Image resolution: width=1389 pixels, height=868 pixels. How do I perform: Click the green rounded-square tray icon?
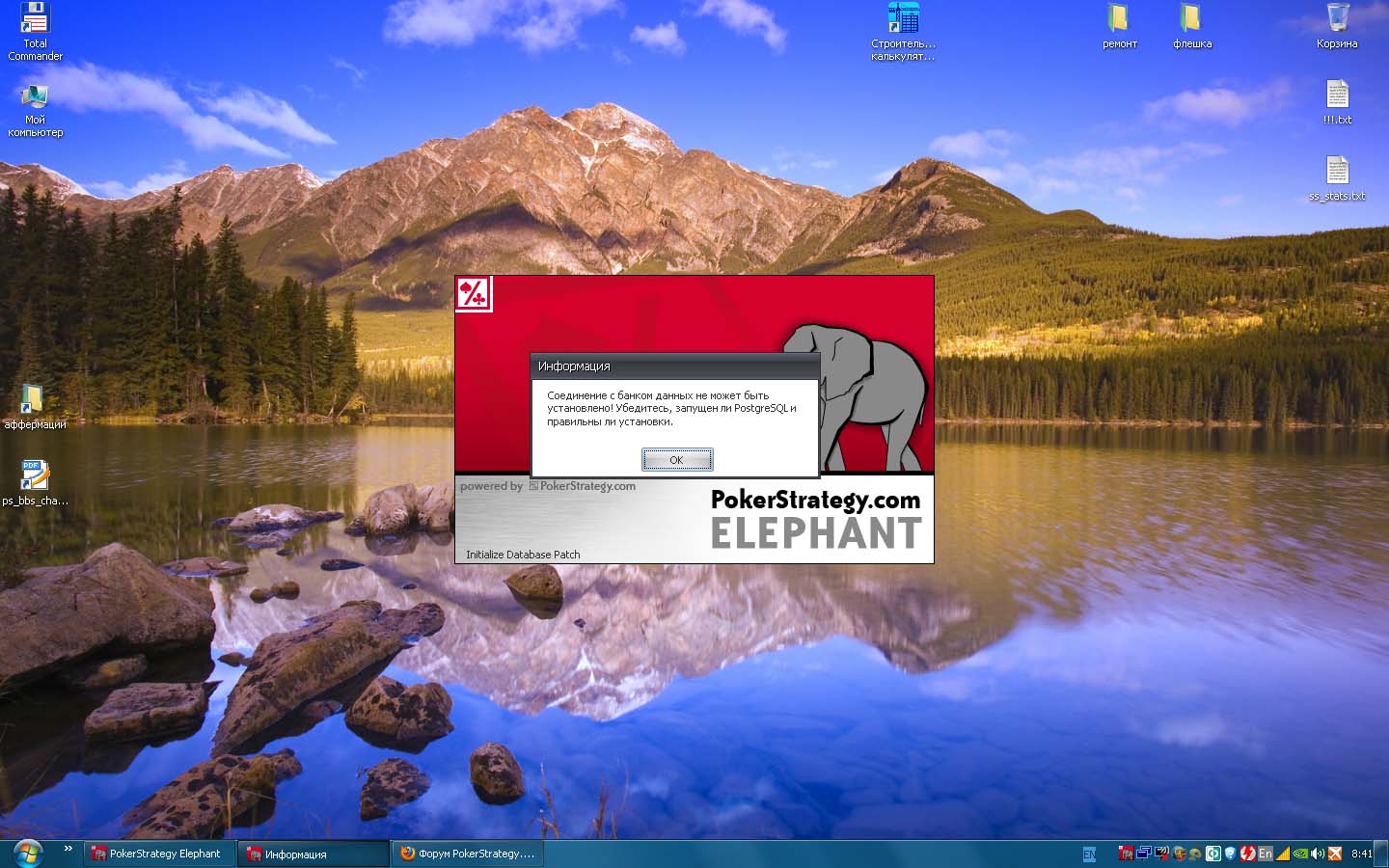1212,854
